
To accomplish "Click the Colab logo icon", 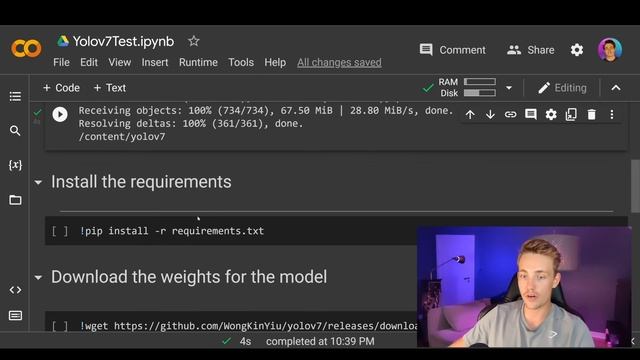I will [26, 49].
